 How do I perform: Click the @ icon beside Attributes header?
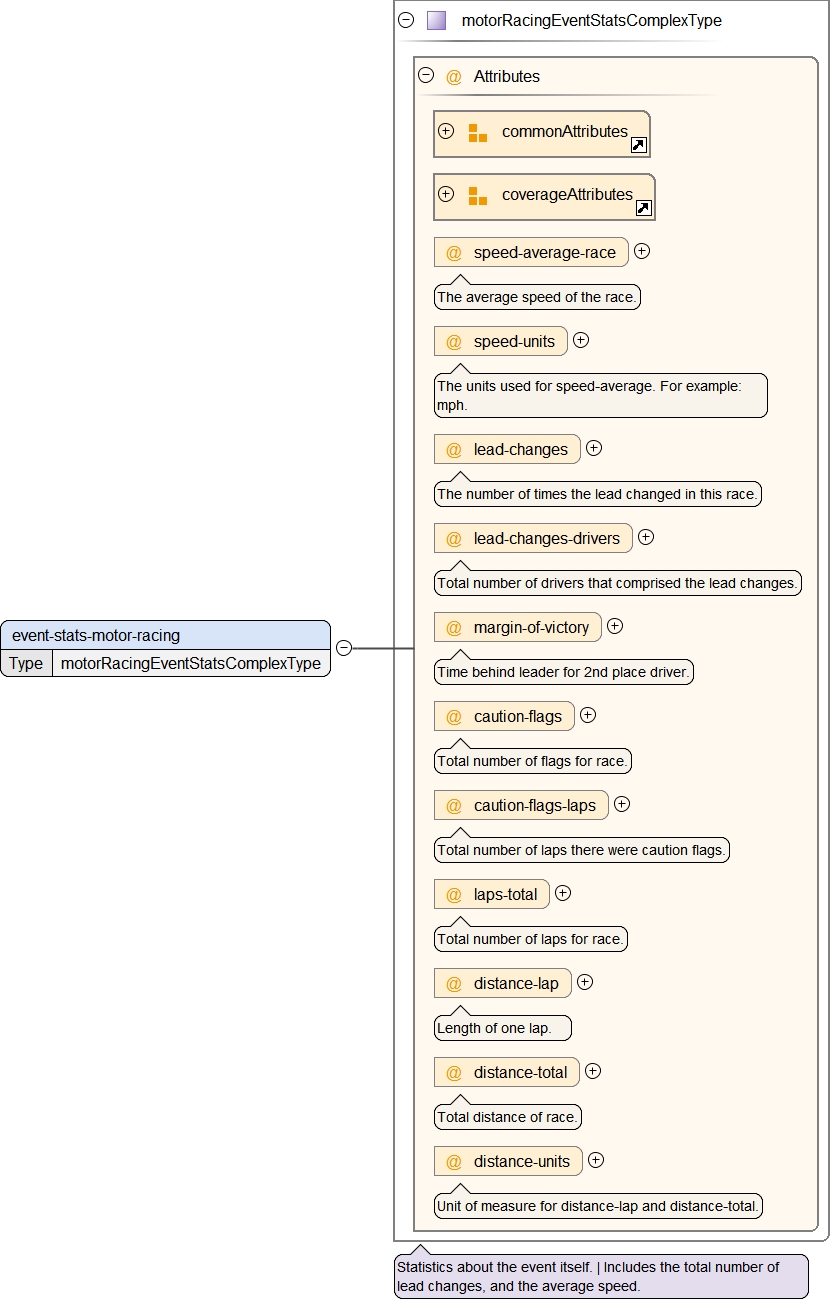coord(454,76)
